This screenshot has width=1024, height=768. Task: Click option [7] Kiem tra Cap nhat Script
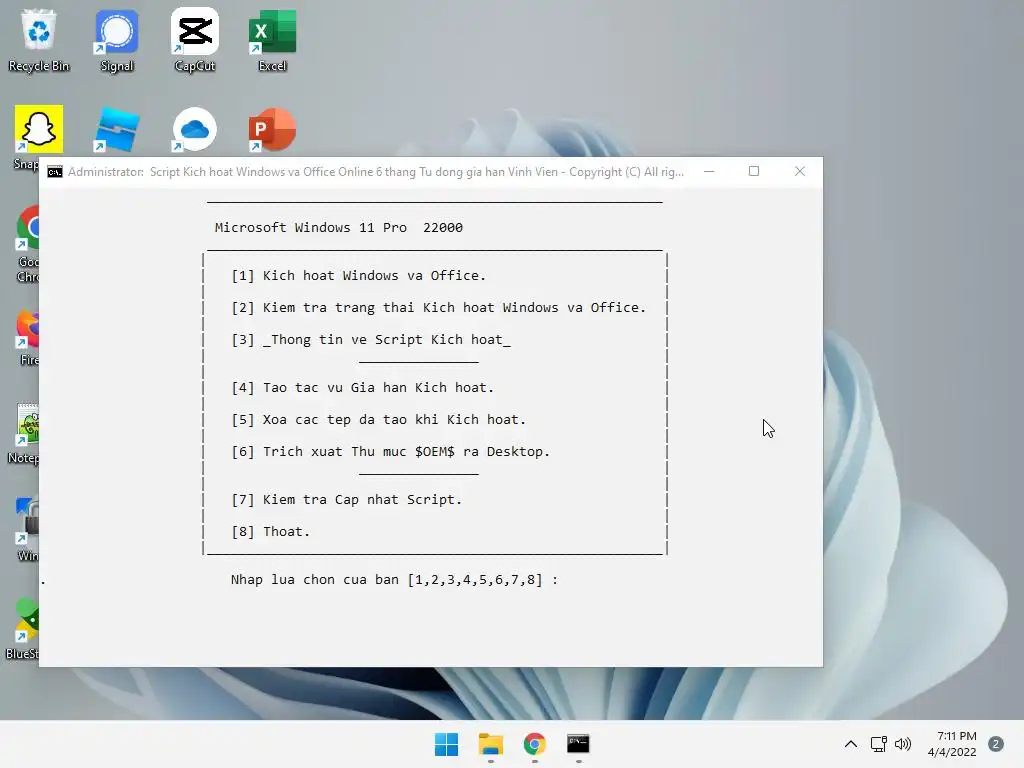(347, 500)
